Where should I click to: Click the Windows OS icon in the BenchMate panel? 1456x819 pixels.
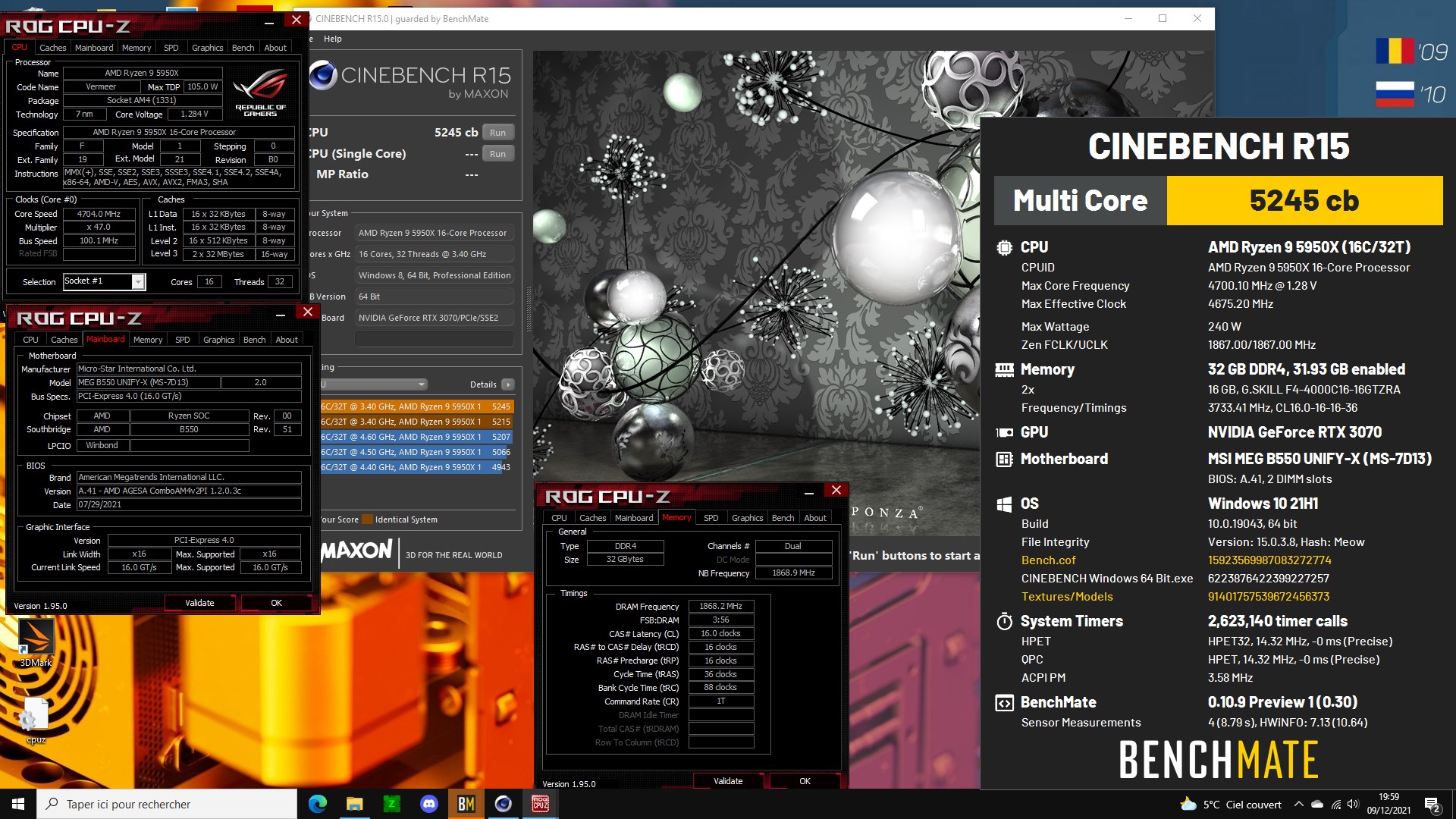click(x=1004, y=504)
